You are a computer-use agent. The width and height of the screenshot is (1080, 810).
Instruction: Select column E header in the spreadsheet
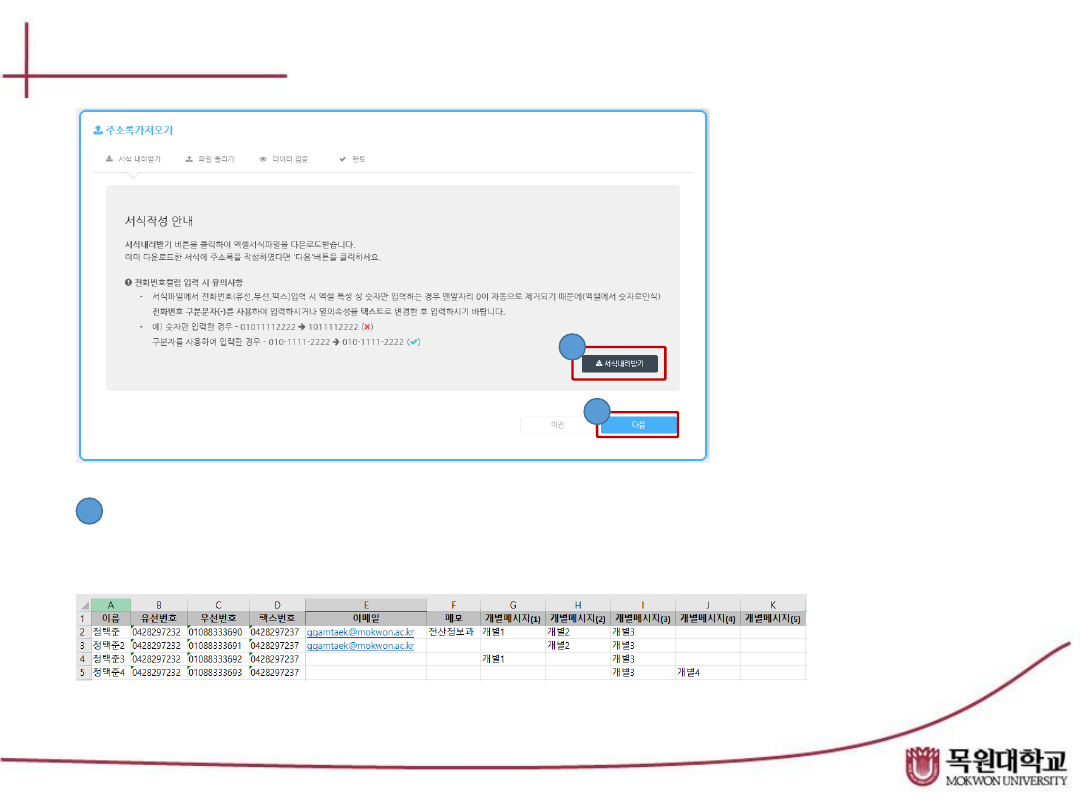[366, 604]
